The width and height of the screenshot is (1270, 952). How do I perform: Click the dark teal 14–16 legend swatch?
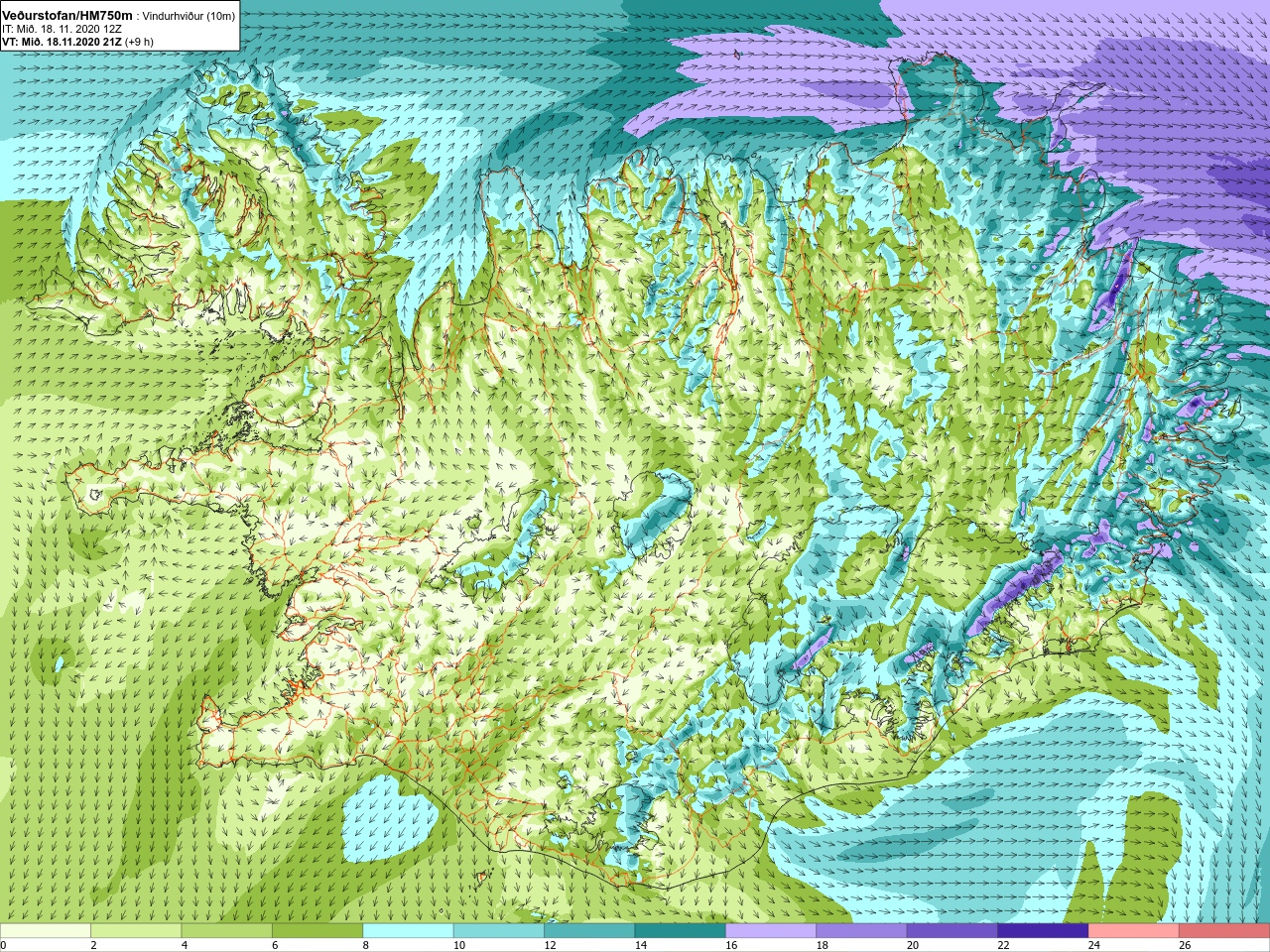coord(681,931)
